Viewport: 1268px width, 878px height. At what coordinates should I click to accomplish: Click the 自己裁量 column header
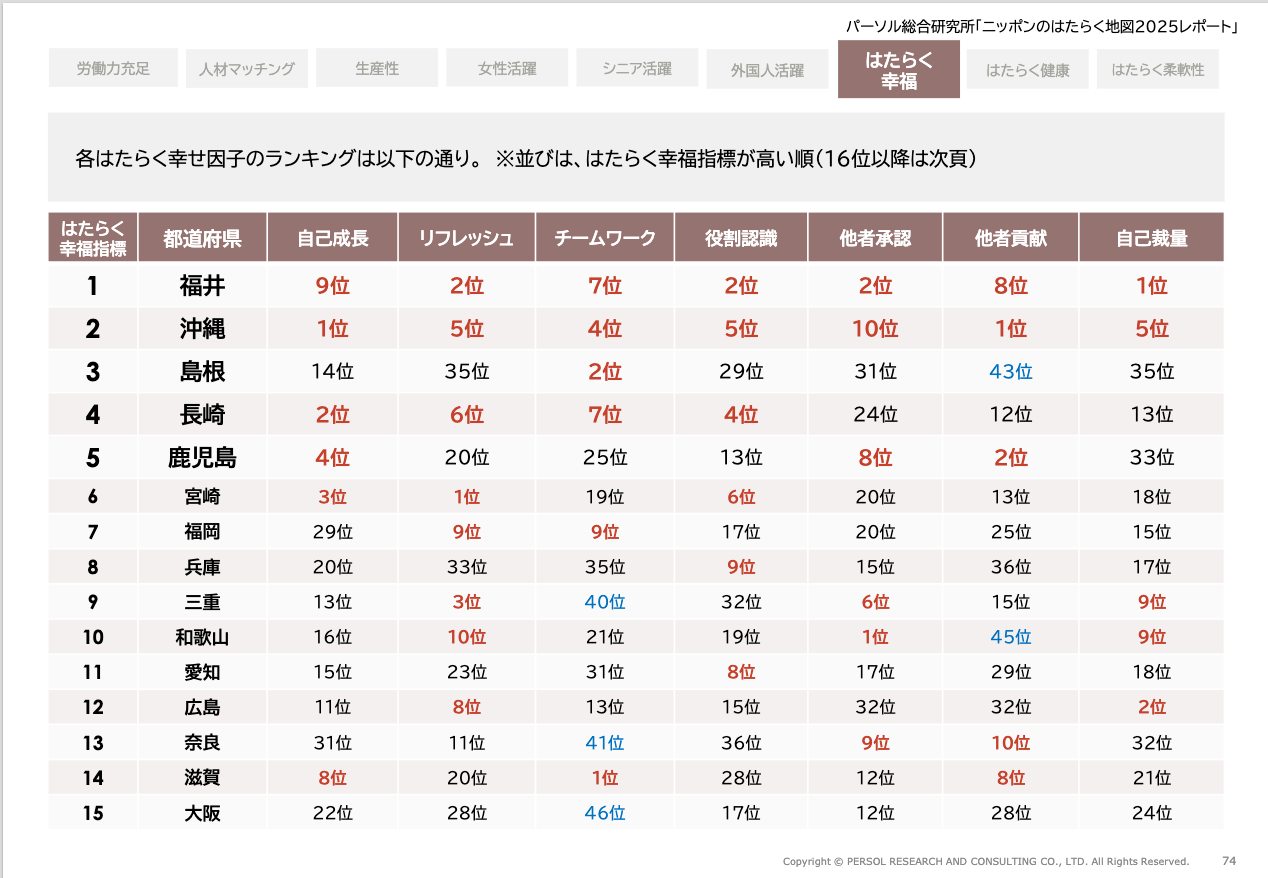[1151, 238]
